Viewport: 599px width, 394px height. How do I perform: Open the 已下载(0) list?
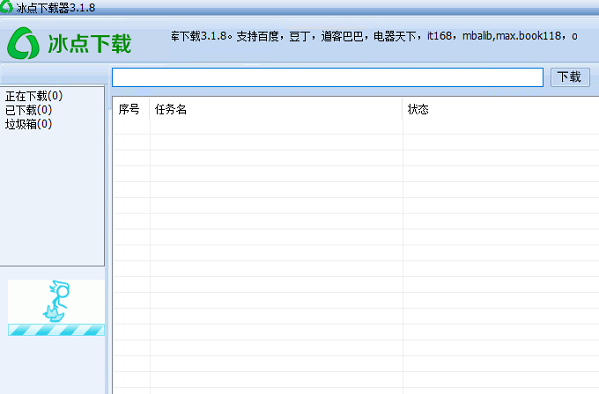tap(28, 110)
